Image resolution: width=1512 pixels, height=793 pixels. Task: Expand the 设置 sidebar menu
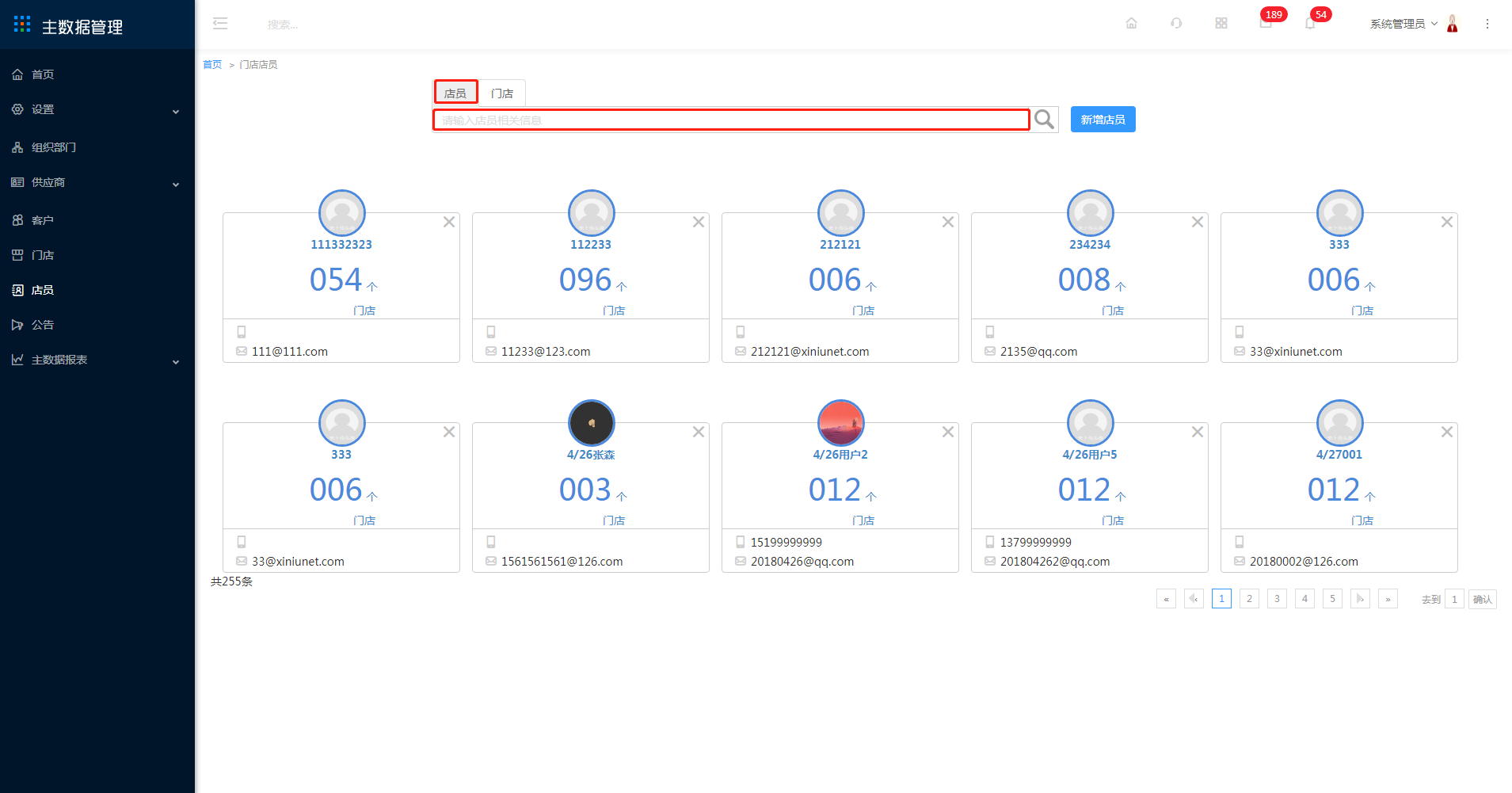(x=97, y=109)
